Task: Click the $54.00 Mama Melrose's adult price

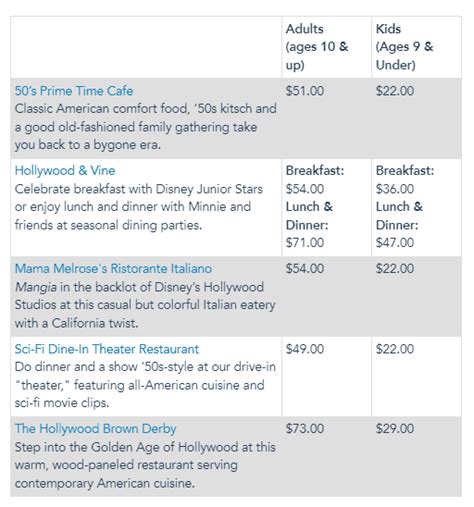Action: tap(305, 269)
